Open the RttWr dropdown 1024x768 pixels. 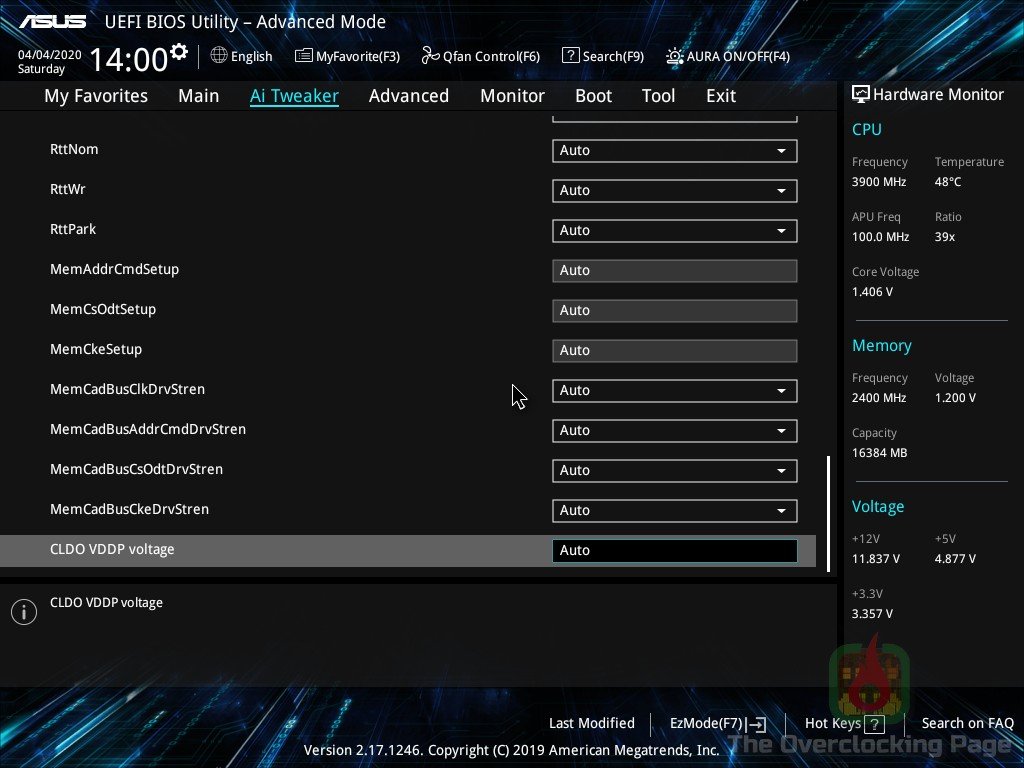tap(673, 190)
